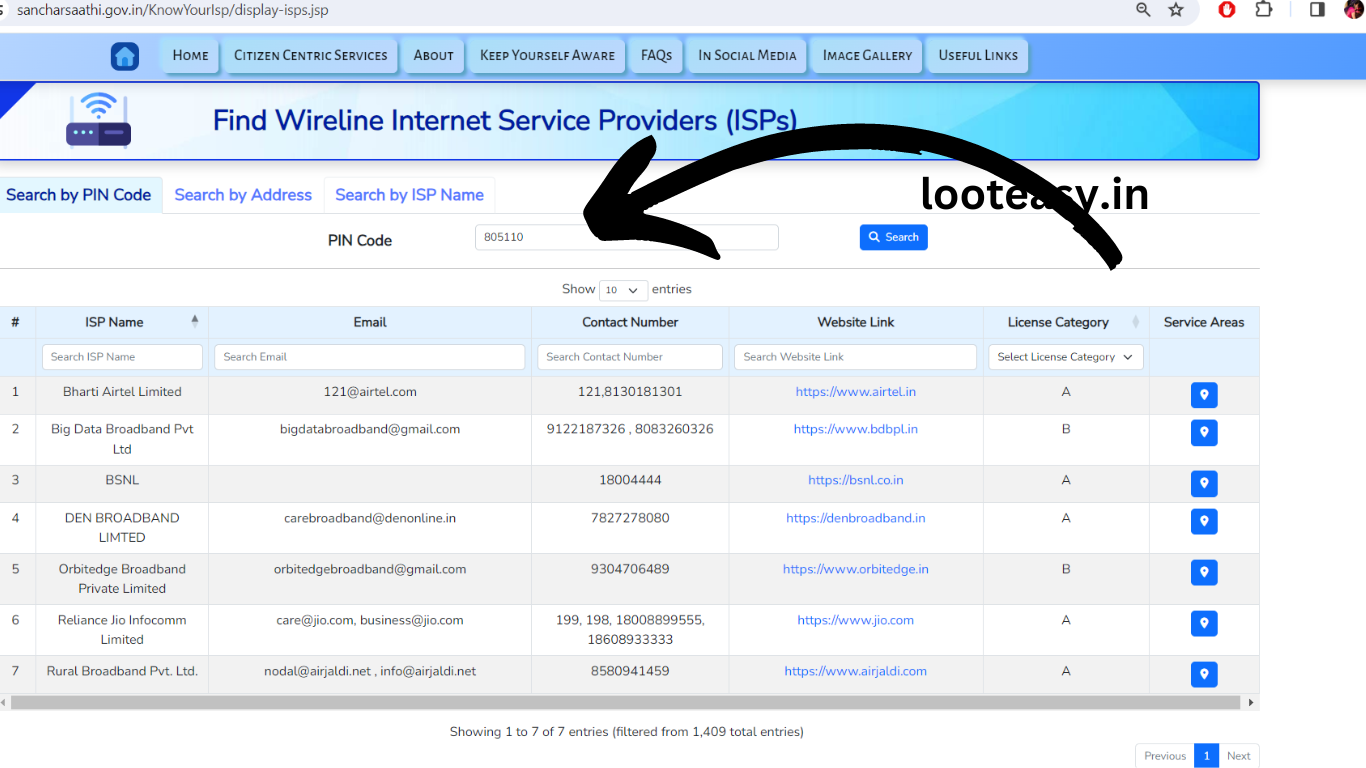Open the browser profile avatar

point(1353,10)
